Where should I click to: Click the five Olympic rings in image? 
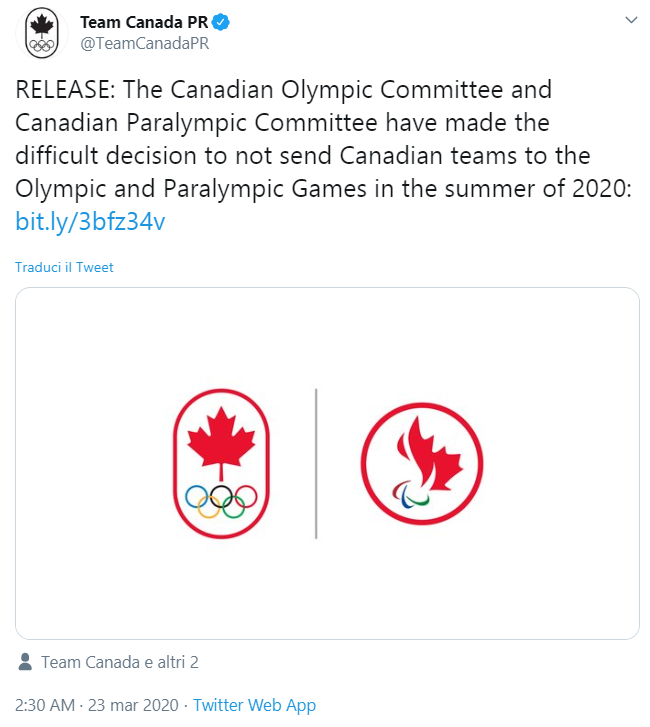[x=221, y=501]
